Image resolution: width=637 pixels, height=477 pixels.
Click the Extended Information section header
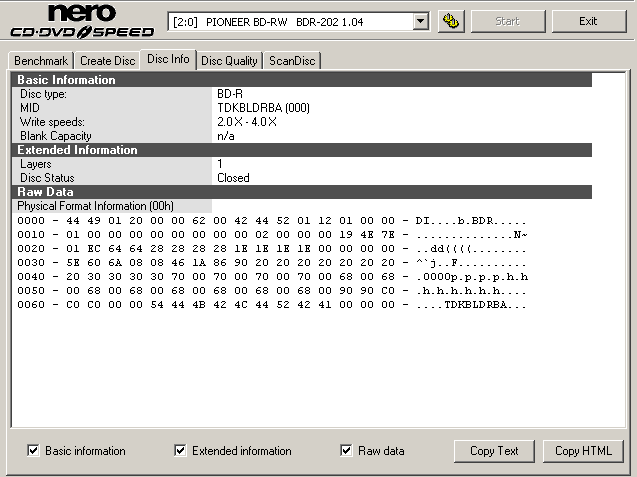(x=302, y=150)
